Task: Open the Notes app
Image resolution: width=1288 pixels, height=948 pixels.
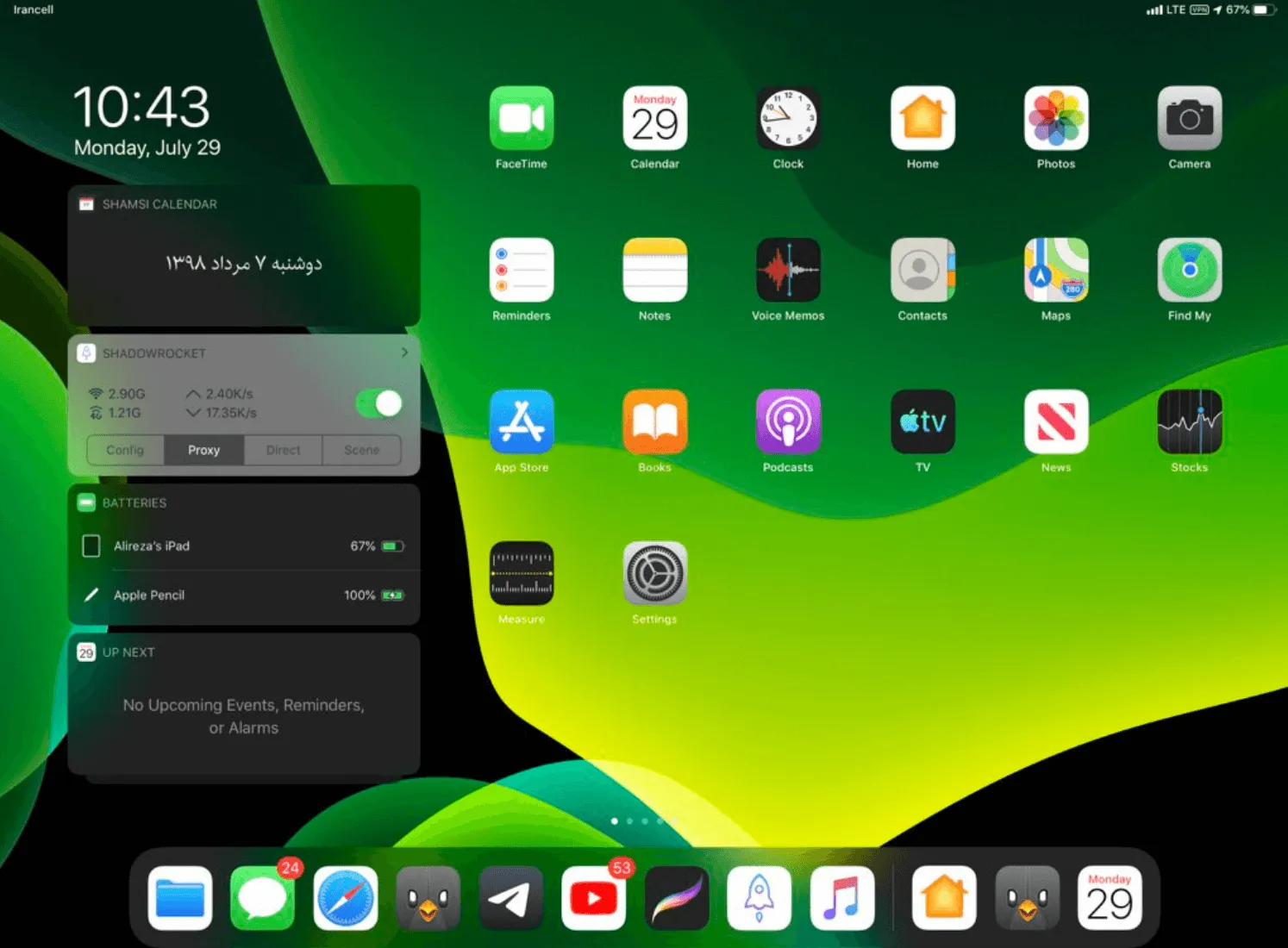Action: coord(654,270)
